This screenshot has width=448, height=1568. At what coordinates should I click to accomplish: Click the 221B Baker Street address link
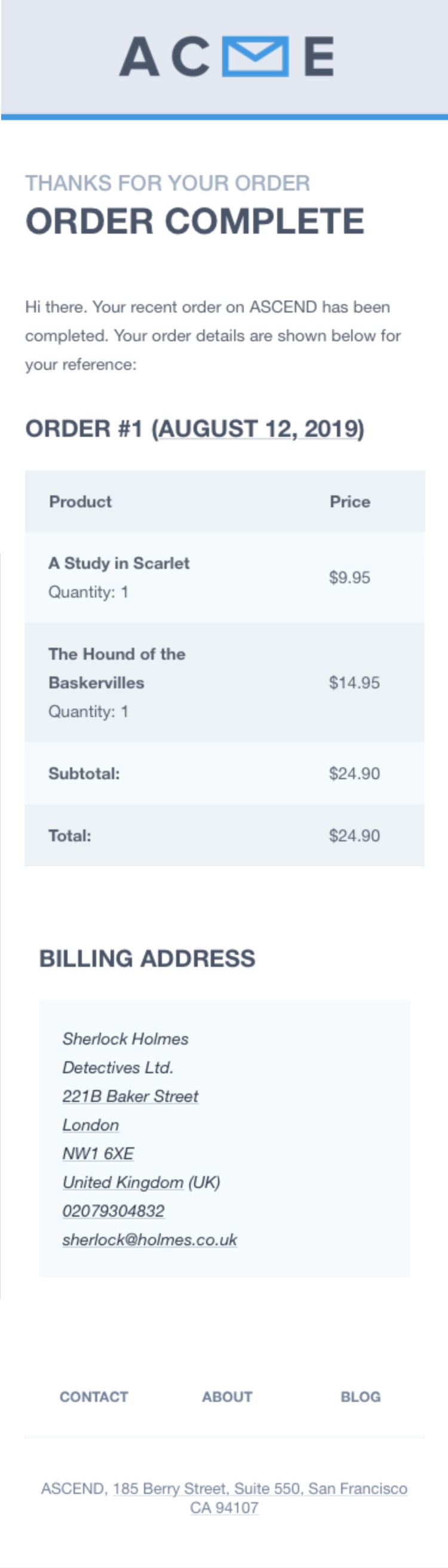click(x=130, y=1097)
